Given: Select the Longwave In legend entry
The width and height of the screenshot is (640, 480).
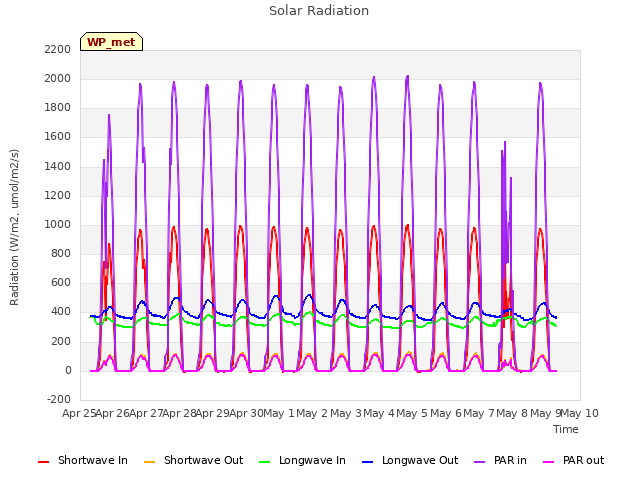Looking at the screenshot, I should pos(302,460).
